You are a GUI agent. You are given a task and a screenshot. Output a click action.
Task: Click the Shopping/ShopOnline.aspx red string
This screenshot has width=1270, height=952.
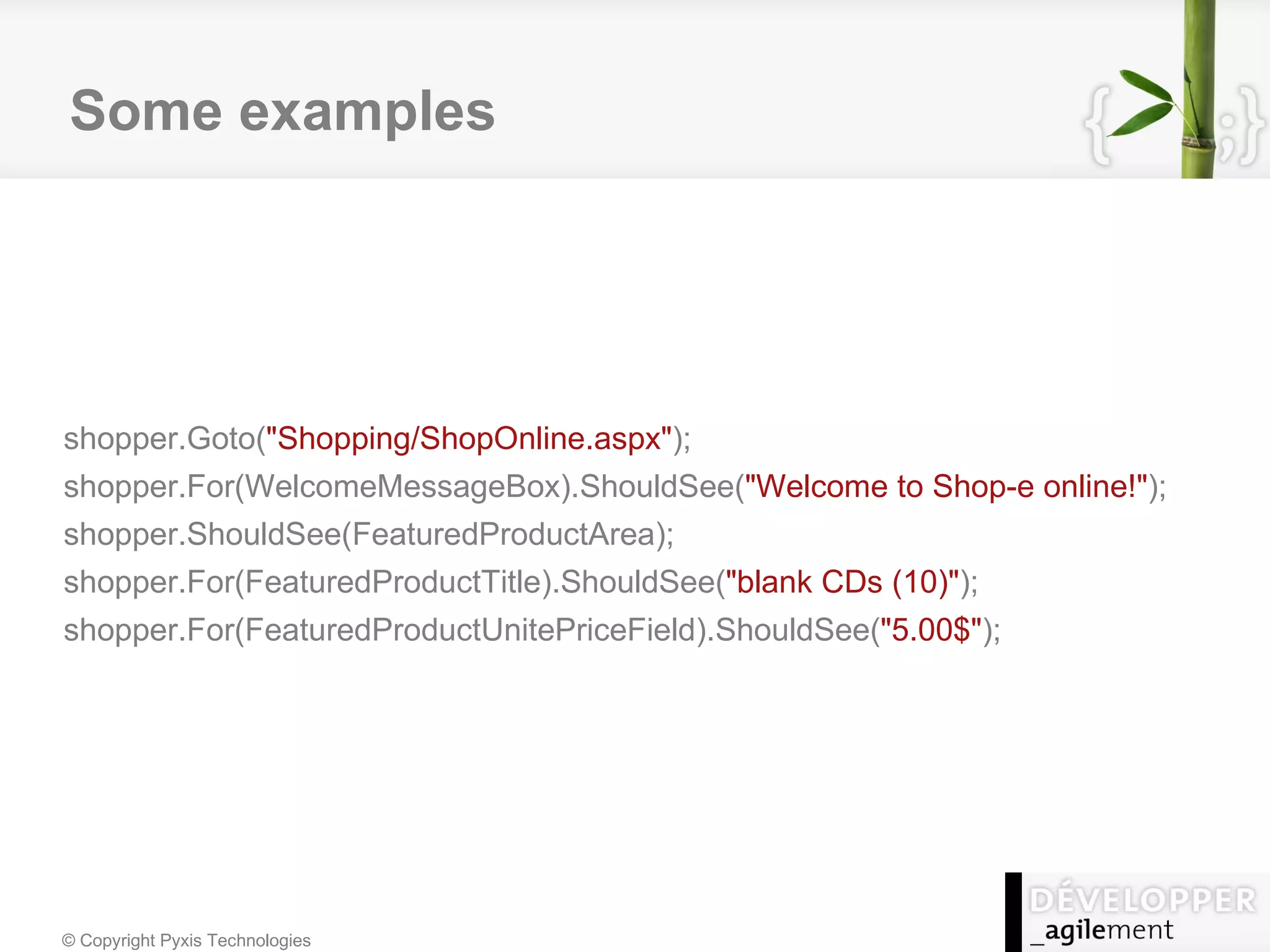469,439
